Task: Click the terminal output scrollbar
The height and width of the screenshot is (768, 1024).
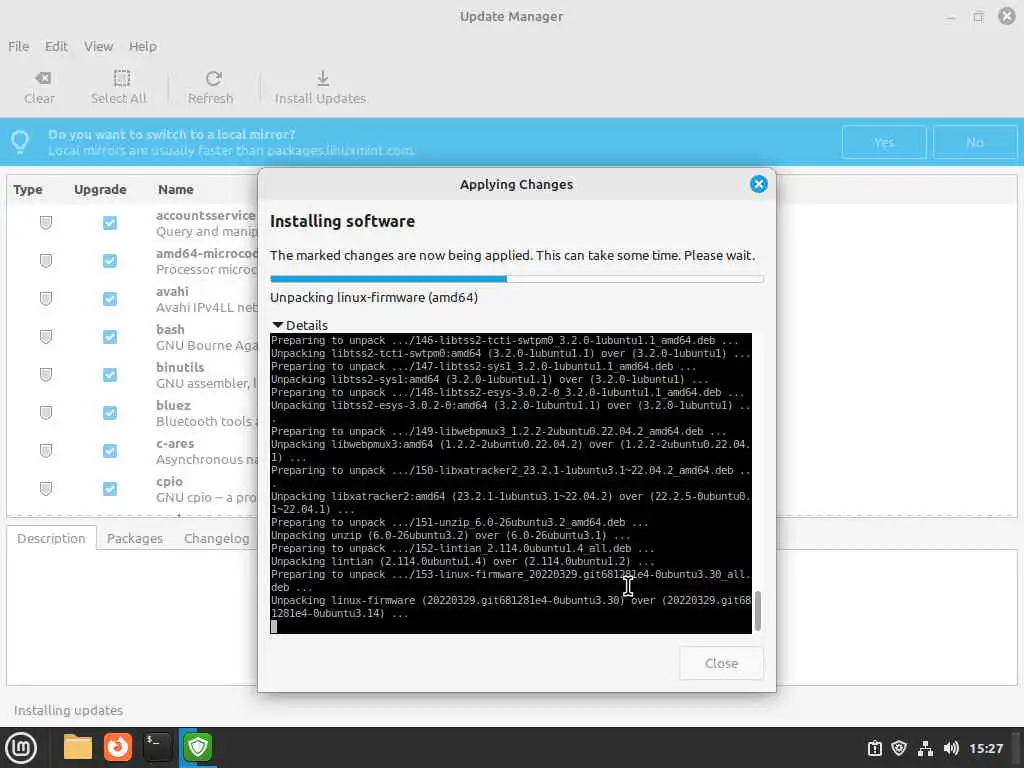Action: [x=758, y=611]
